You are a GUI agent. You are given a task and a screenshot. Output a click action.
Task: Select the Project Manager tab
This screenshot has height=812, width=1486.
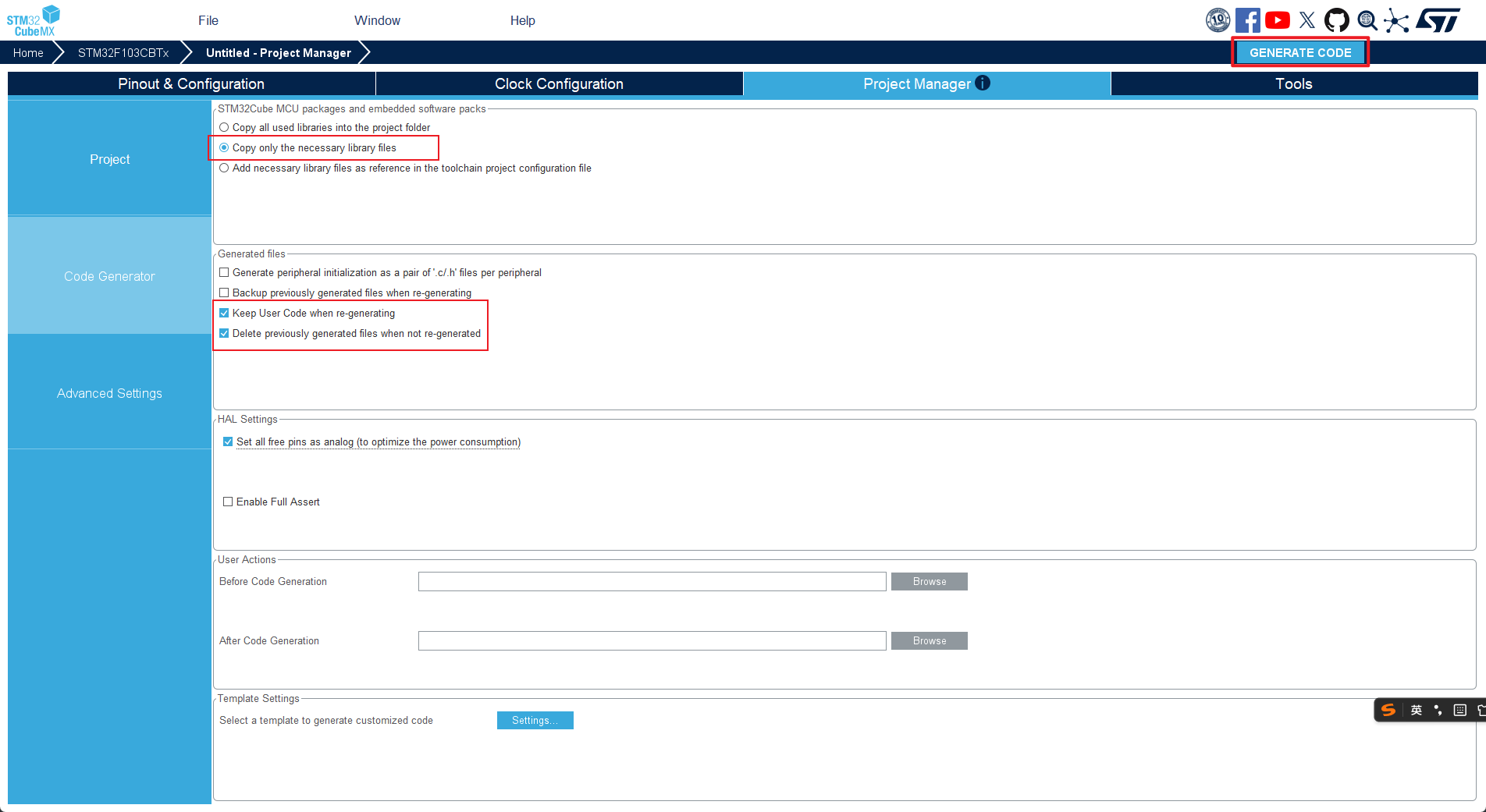(x=926, y=83)
